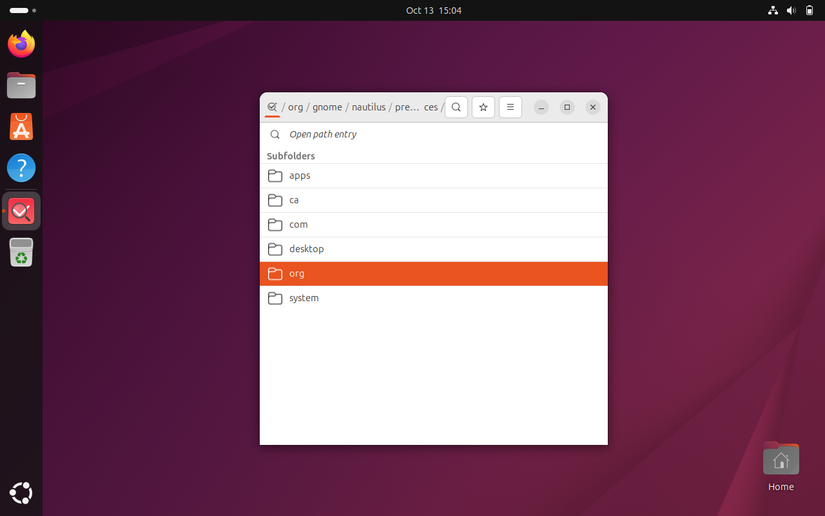Click the network status icon in top bar

[x=773, y=11]
